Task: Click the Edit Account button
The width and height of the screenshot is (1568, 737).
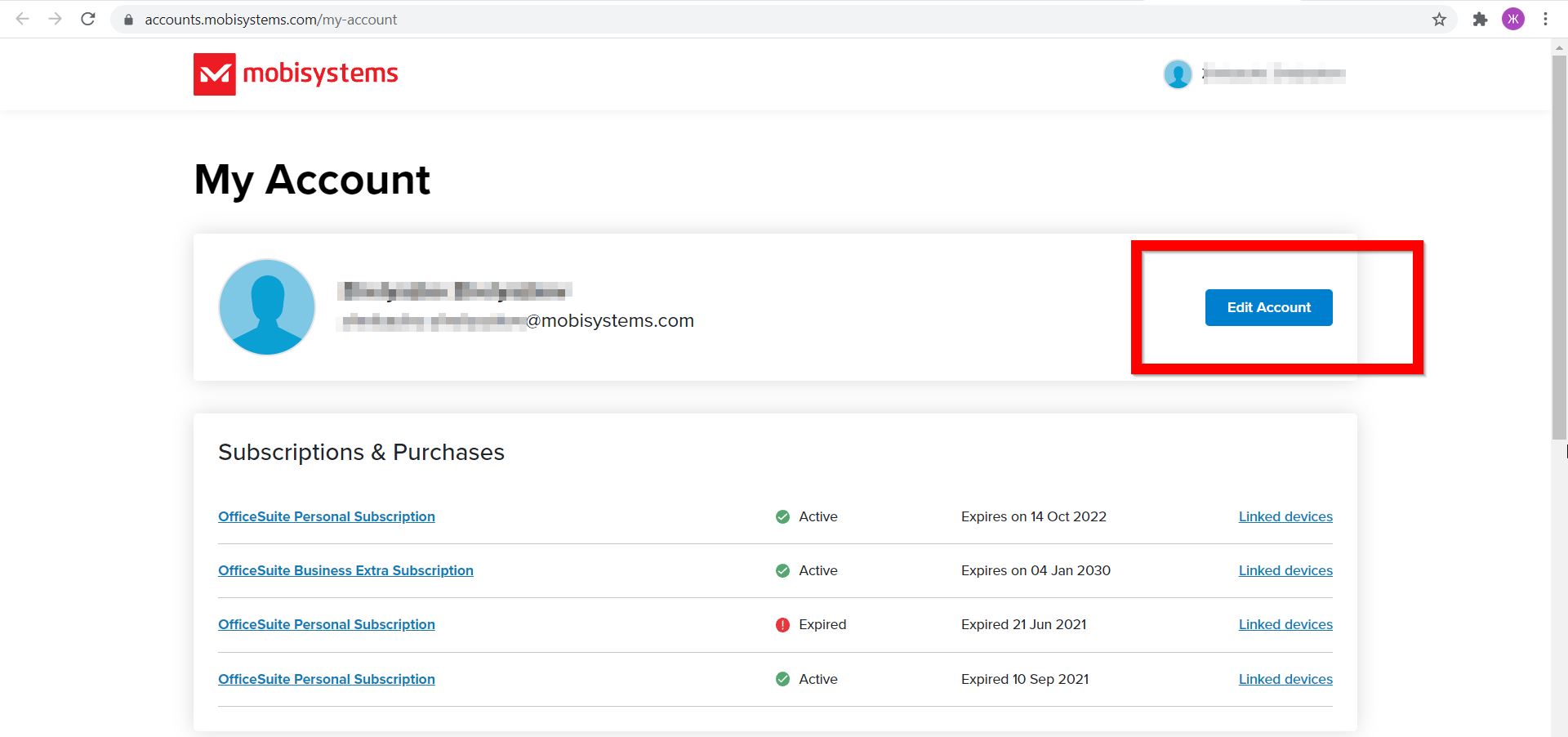Action: pyautogui.click(x=1268, y=307)
